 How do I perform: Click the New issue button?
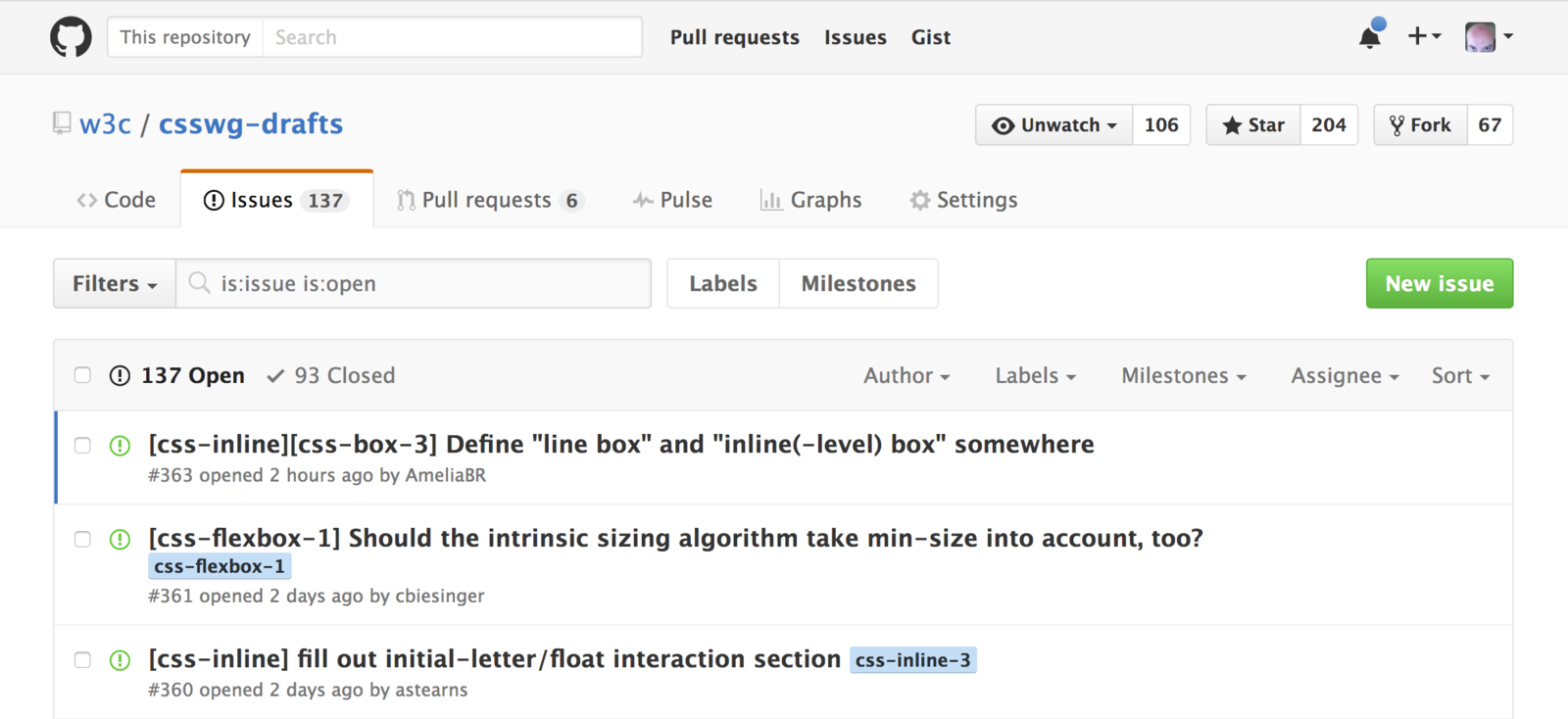(x=1439, y=284)
